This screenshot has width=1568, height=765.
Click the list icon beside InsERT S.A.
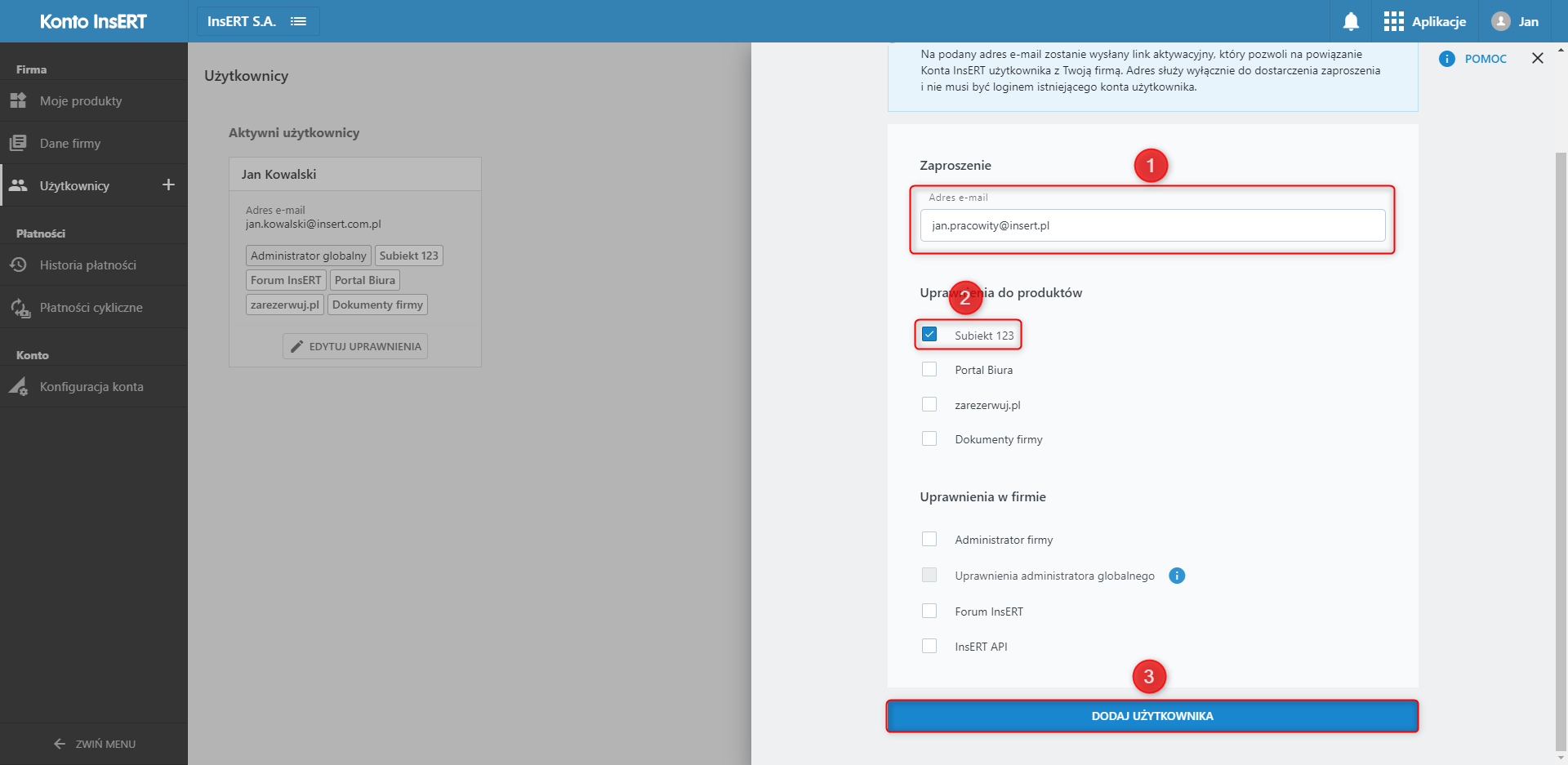point(299,21)
